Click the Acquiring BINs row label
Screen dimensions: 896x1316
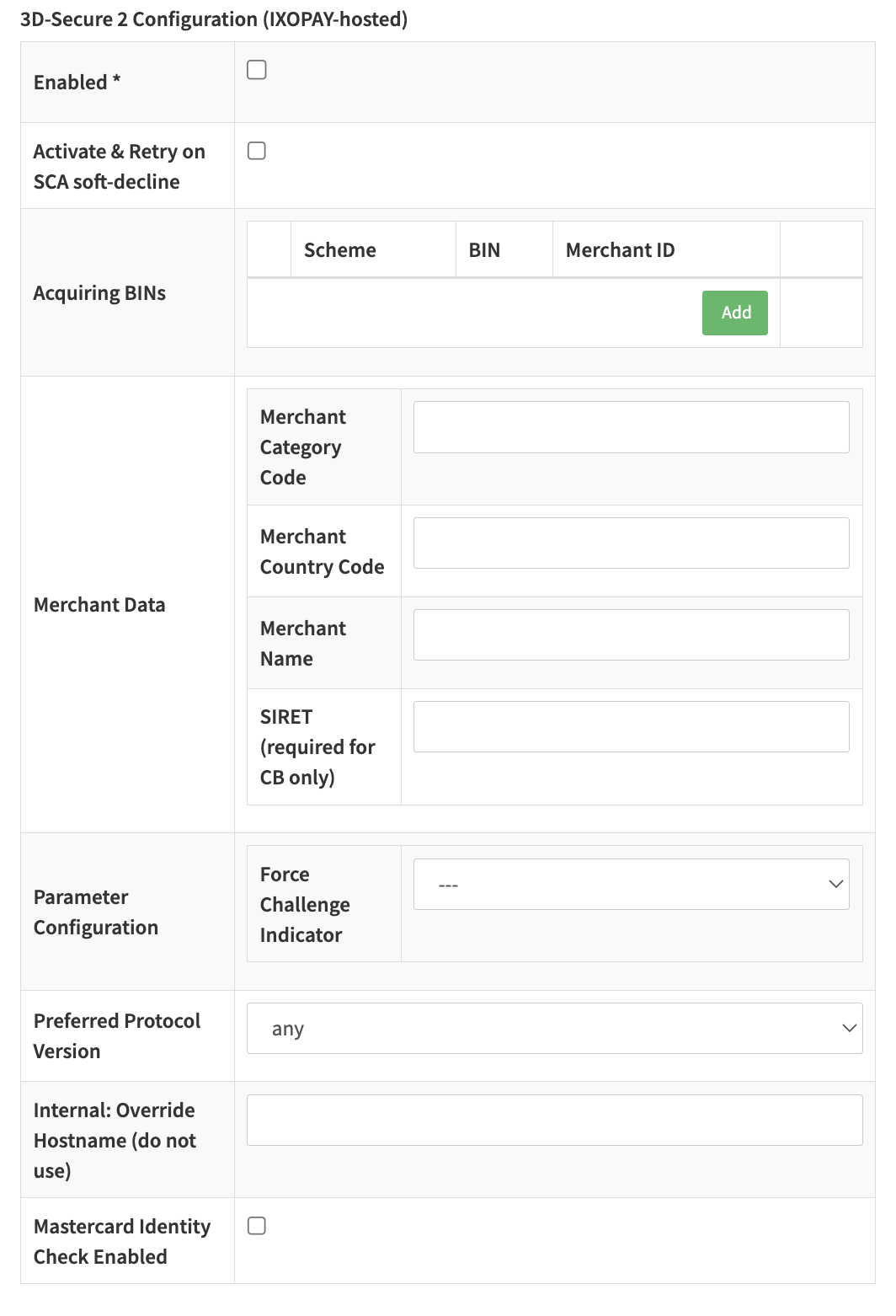point(99,293)
